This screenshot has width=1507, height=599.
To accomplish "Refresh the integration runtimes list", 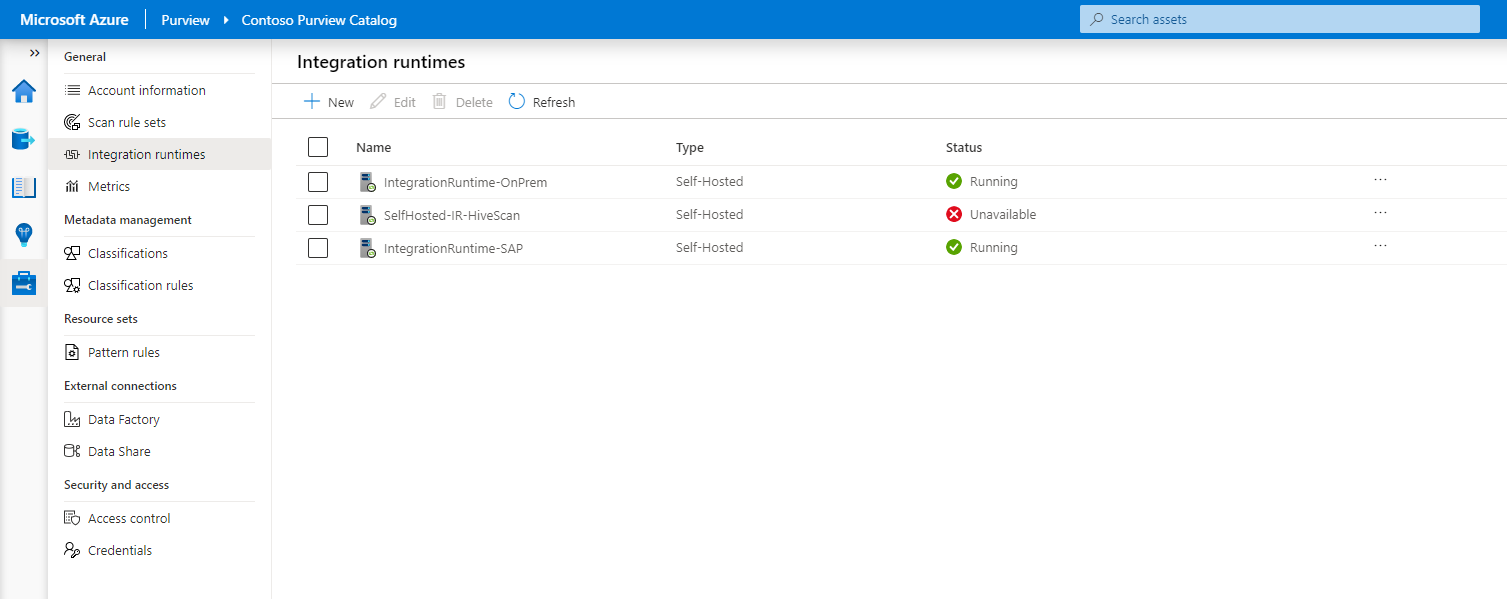I will tap(541, 101).
